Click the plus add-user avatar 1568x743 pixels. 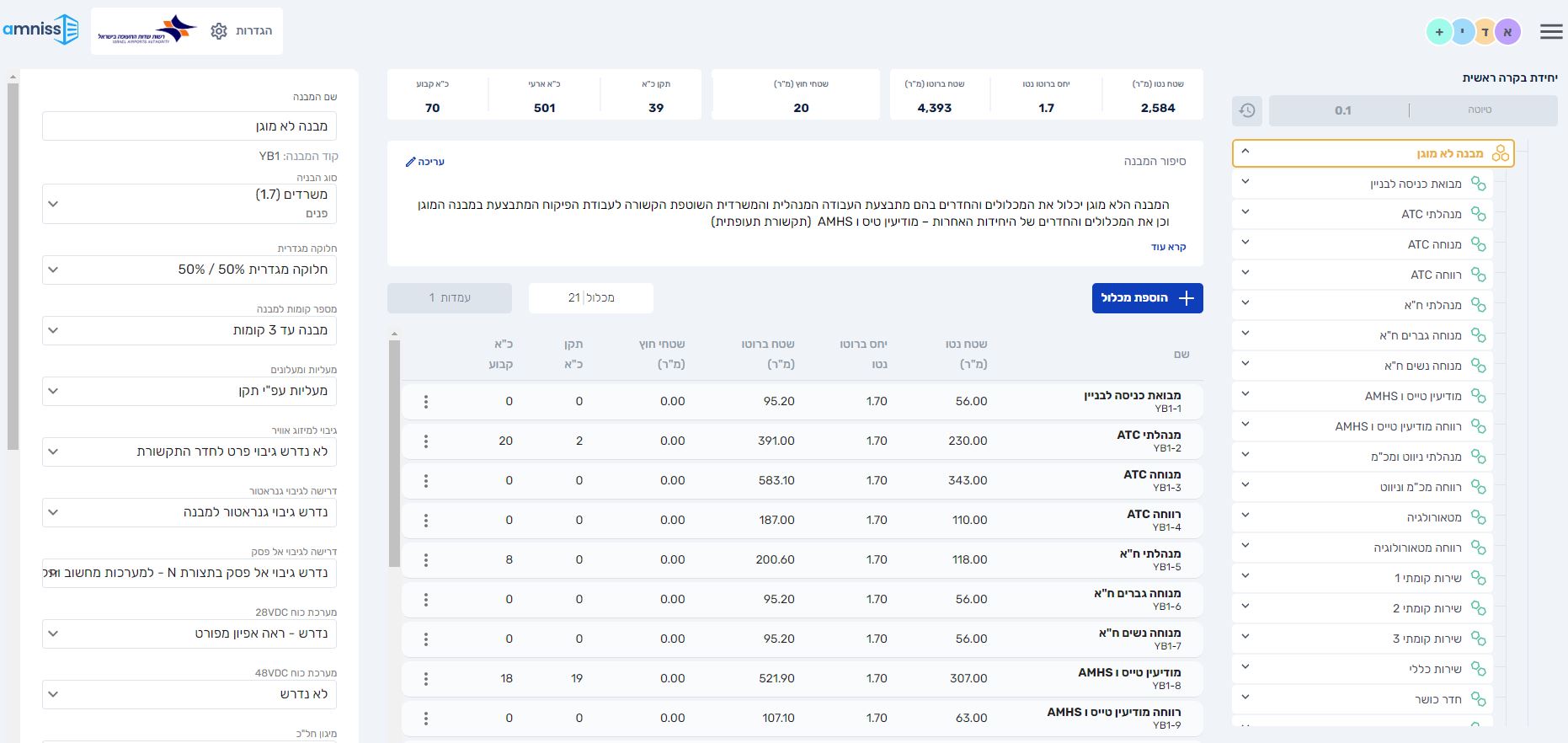1439,32
